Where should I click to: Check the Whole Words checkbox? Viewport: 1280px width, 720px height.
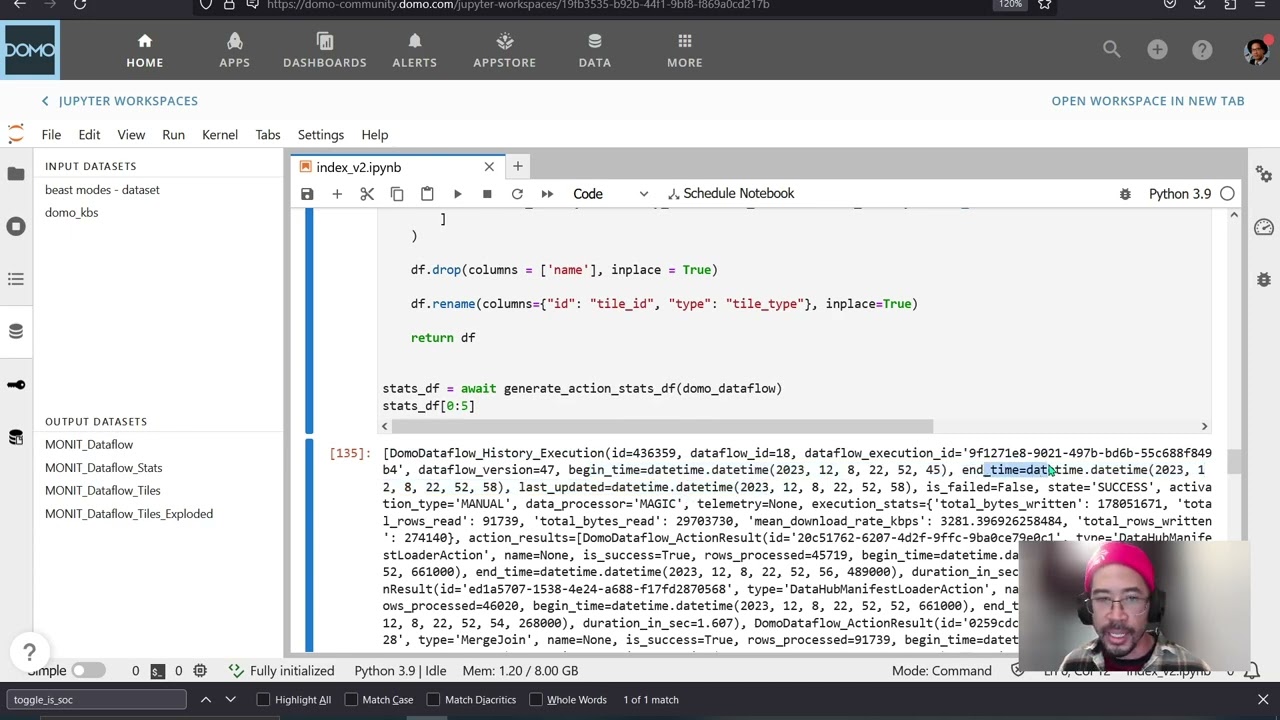536,700
